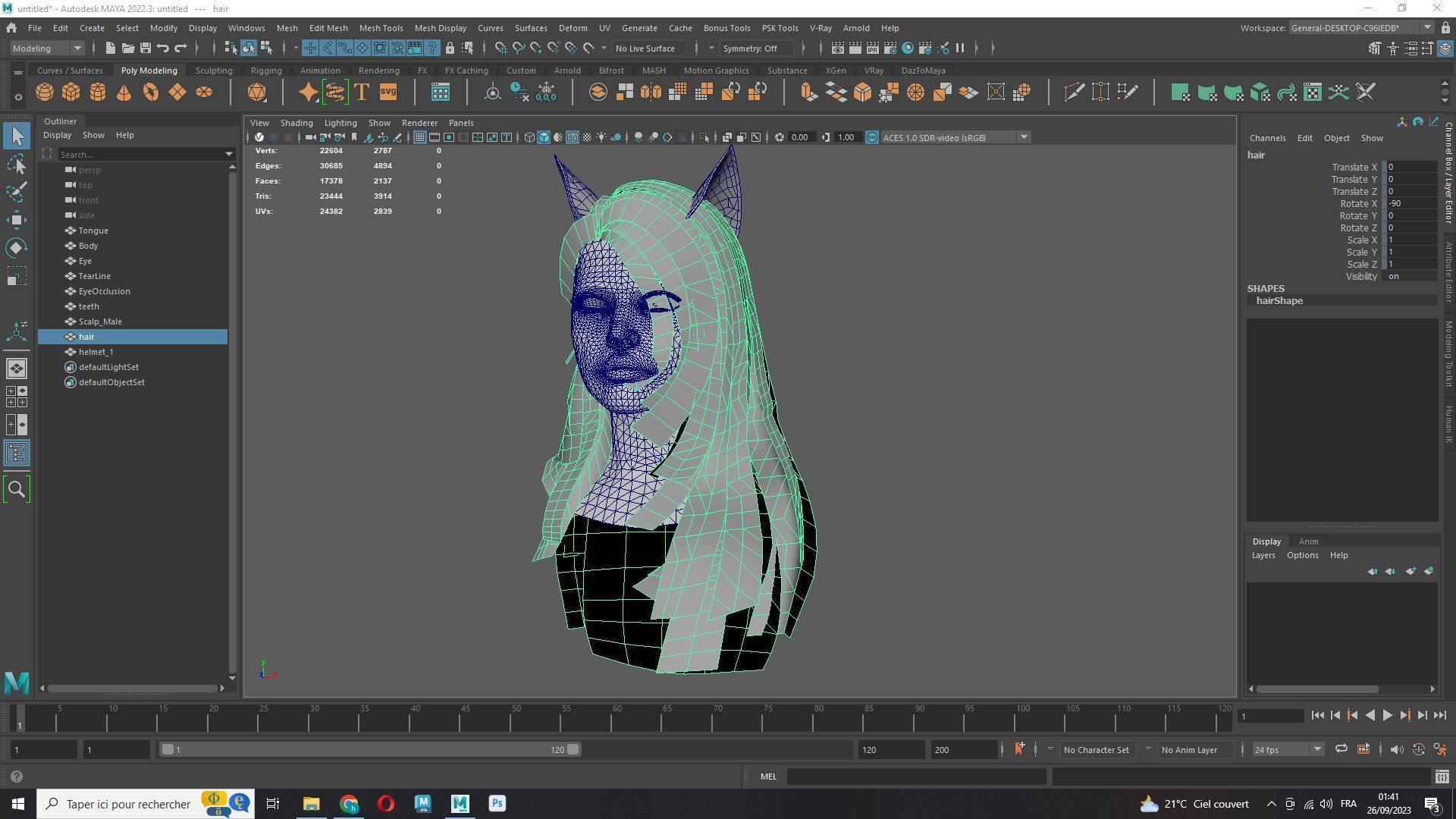Activate the Rotate tool in toolbox
The height and width of the screenshot is (819, 1456).
(17, 248)
